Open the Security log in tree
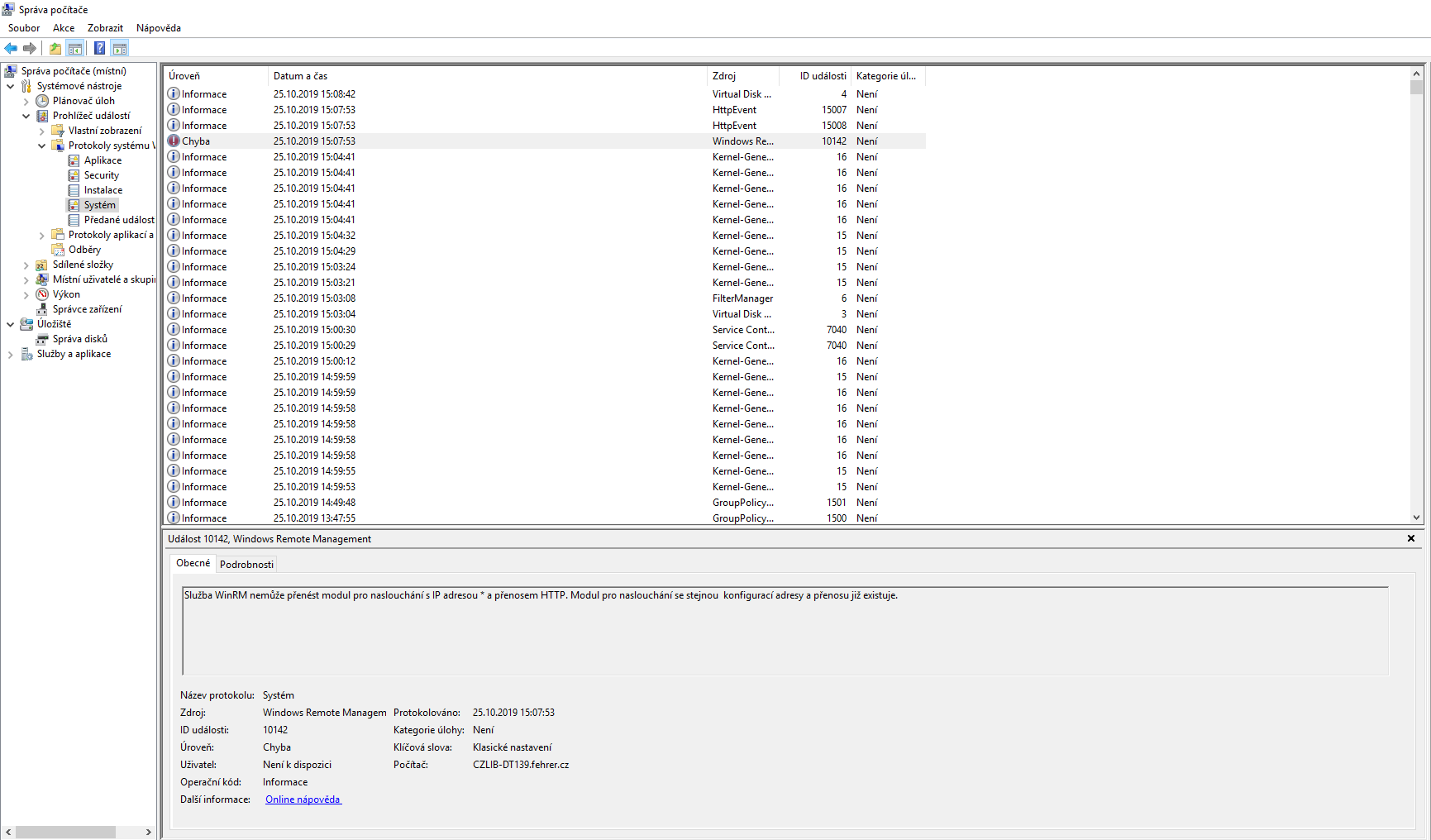 [x=101, y=175]
